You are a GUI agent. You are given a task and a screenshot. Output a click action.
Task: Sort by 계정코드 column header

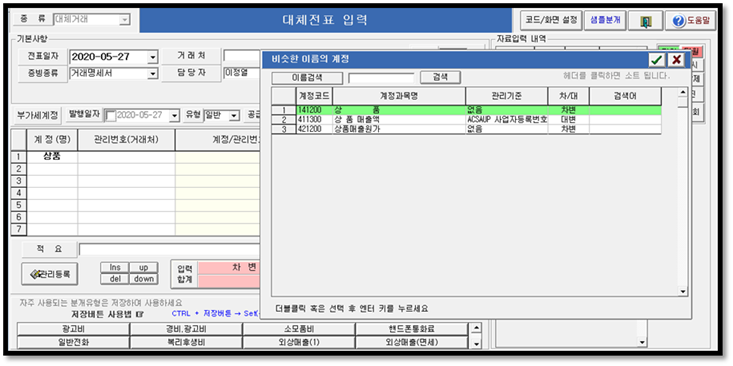314,96
